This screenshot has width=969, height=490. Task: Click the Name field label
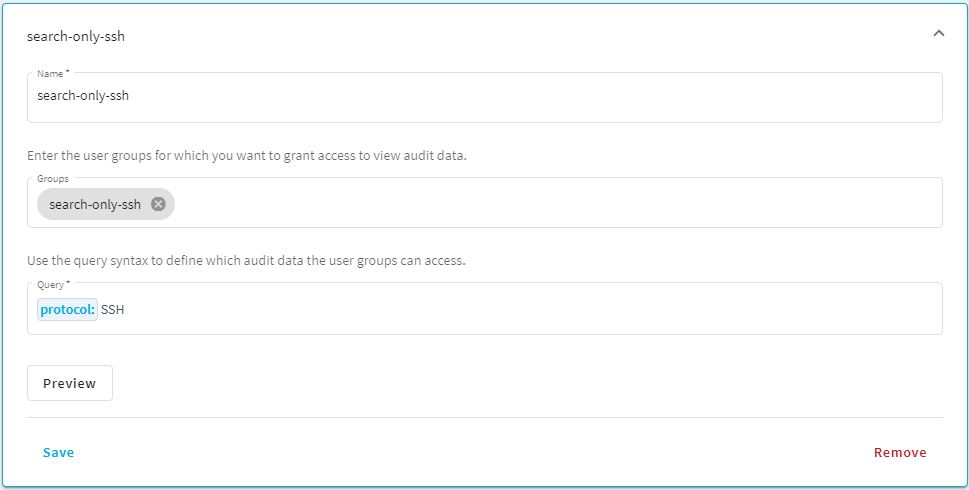point(53,74)
